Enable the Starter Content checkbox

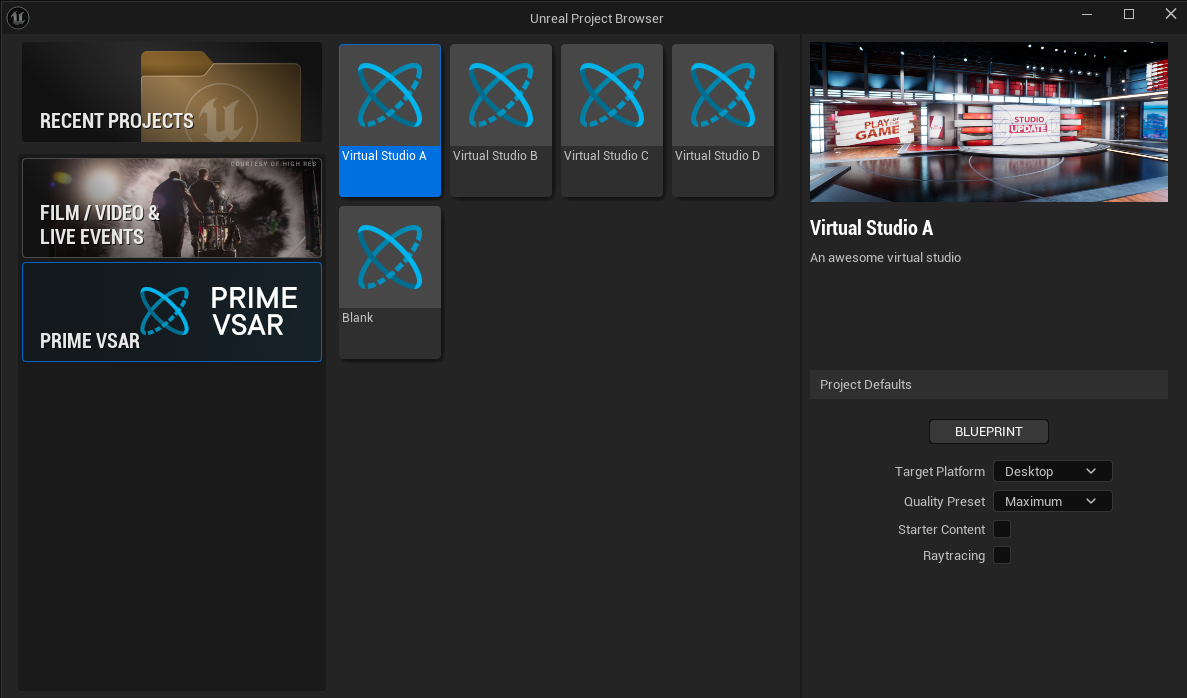pyautogui.click(x=1002, y=529)
